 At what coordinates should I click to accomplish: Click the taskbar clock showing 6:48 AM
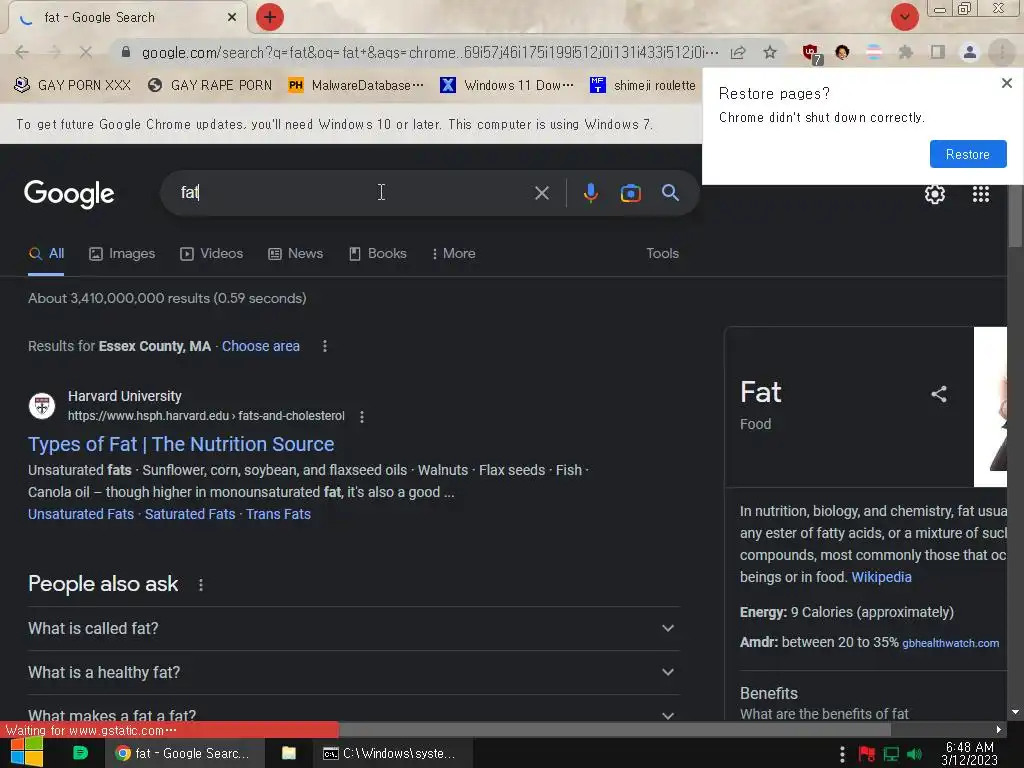coord(969,754)
